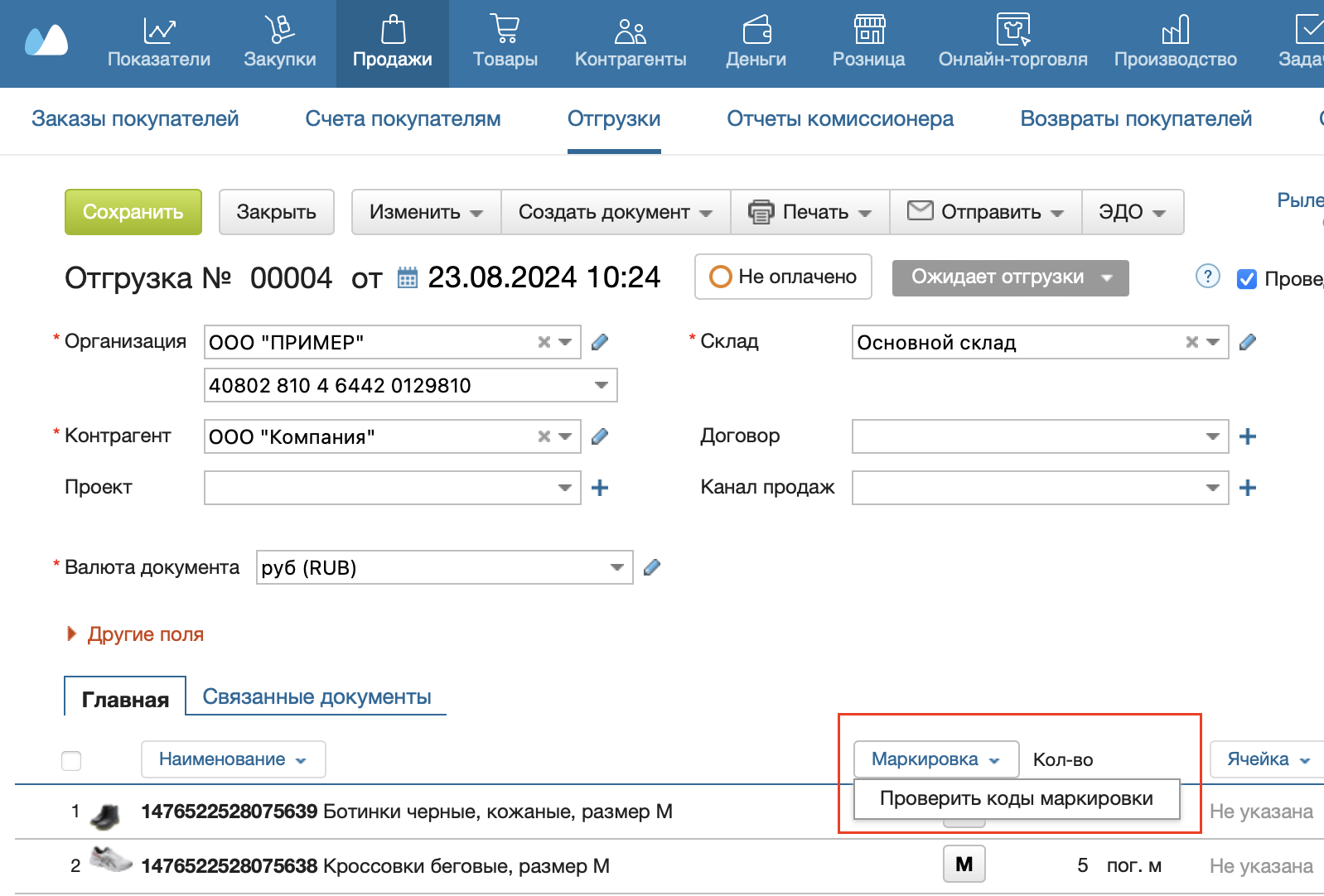1324x896 pixels.
Task: Click the Канал продаж input field
Action: tap(1040, 488)
